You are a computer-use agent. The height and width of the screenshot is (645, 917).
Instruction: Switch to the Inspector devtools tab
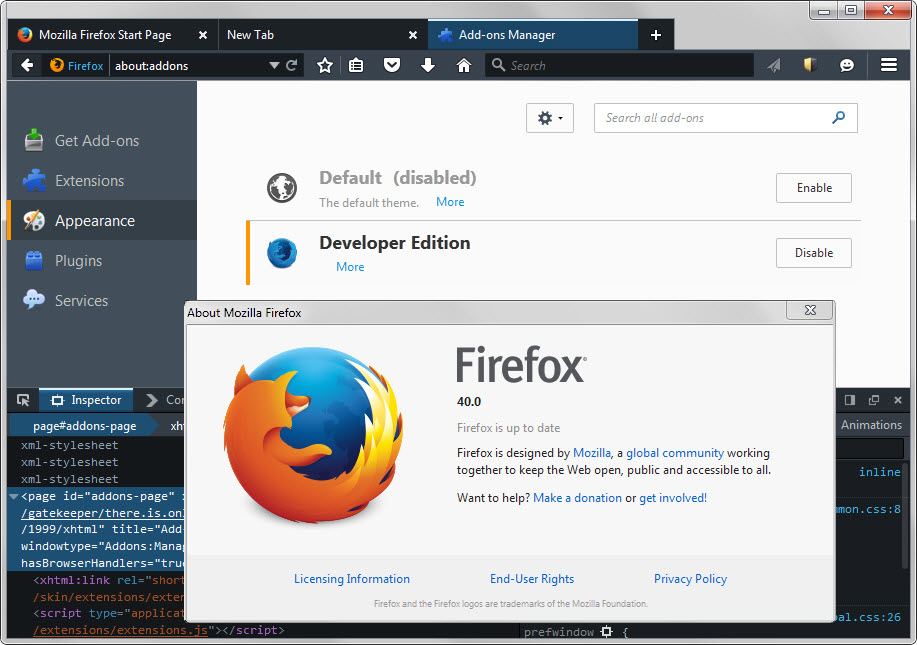click(x=86, y=400)
